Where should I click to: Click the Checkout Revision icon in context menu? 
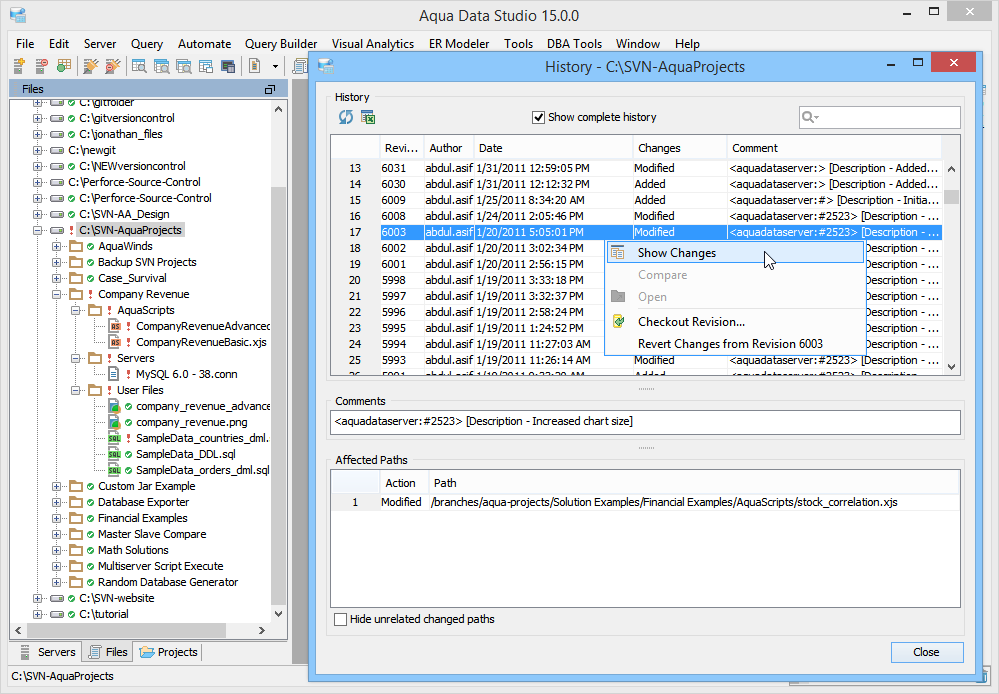[x=618, y=322]
